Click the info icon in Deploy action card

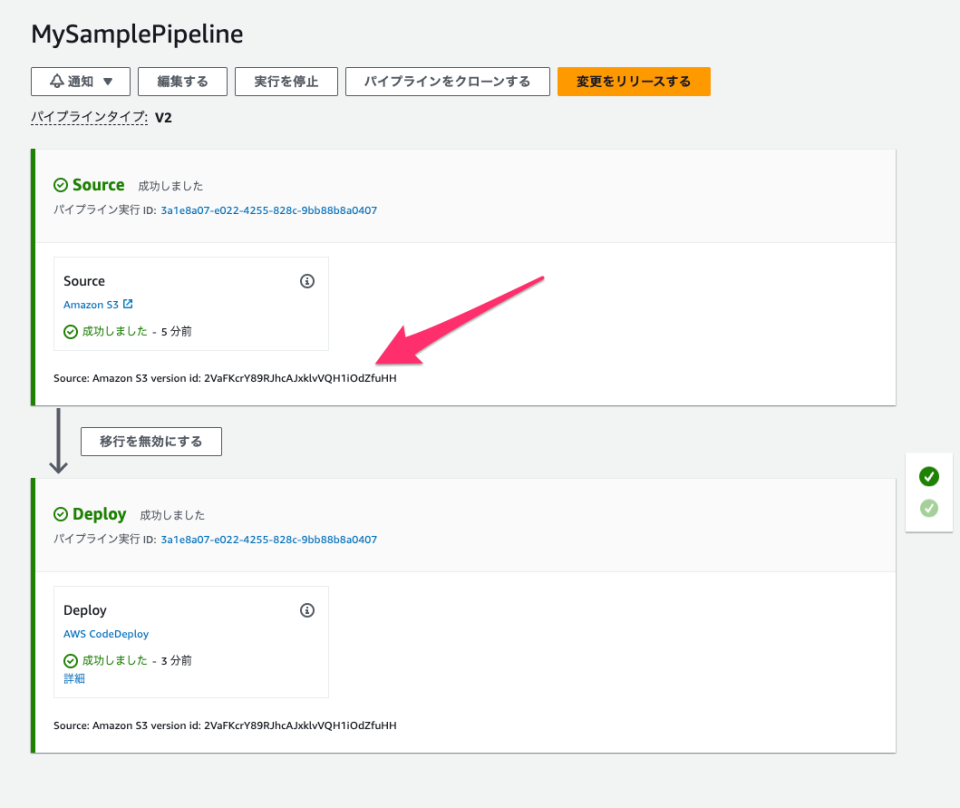[307, 610]
